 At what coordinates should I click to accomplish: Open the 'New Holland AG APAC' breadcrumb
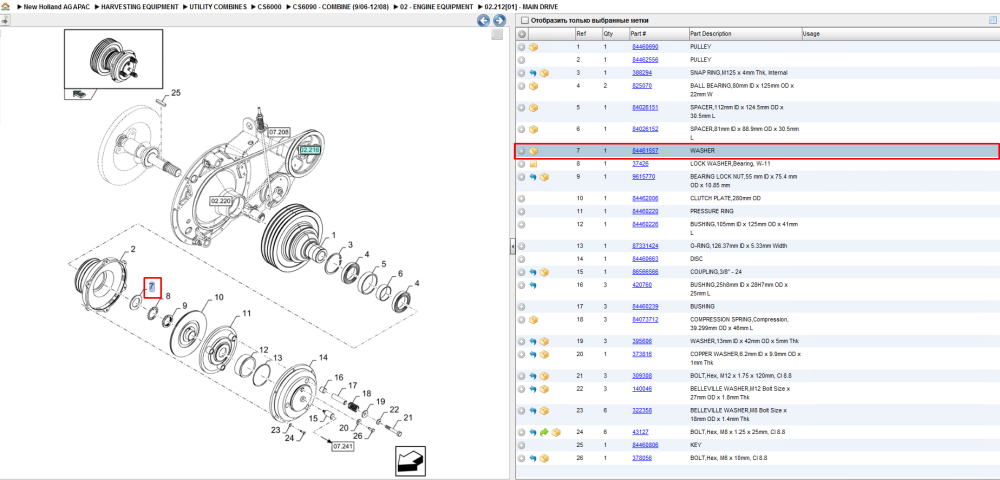(57, 6)
